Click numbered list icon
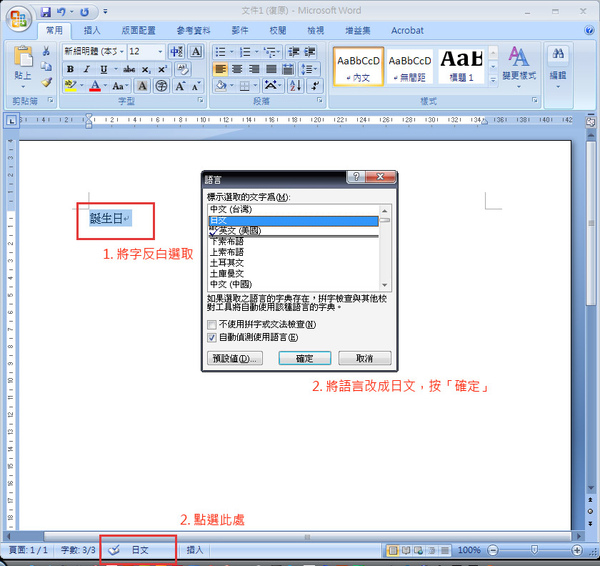This screenshot has width=600, height=566. tap(245, 51)
